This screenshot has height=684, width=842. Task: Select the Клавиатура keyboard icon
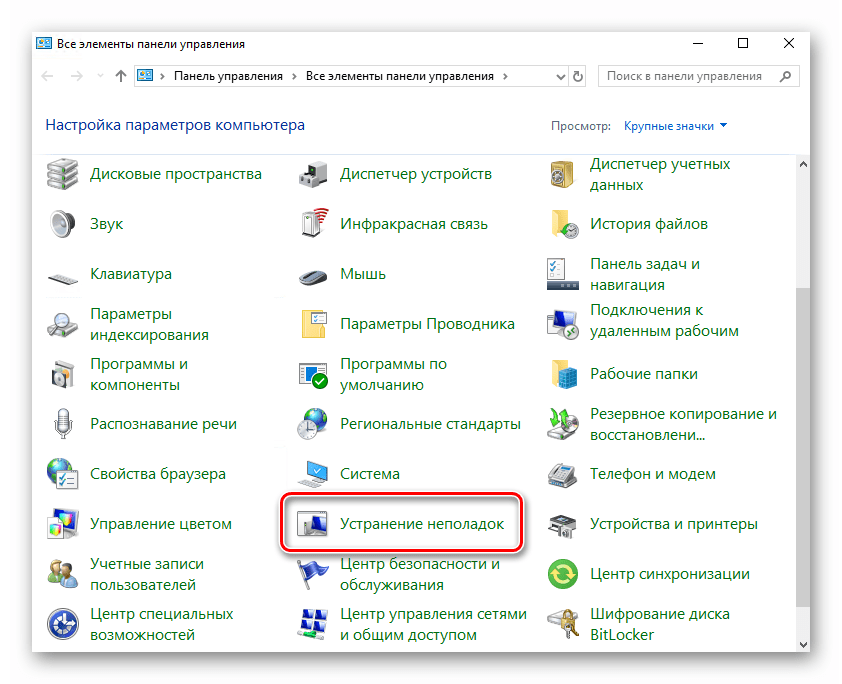63,278
